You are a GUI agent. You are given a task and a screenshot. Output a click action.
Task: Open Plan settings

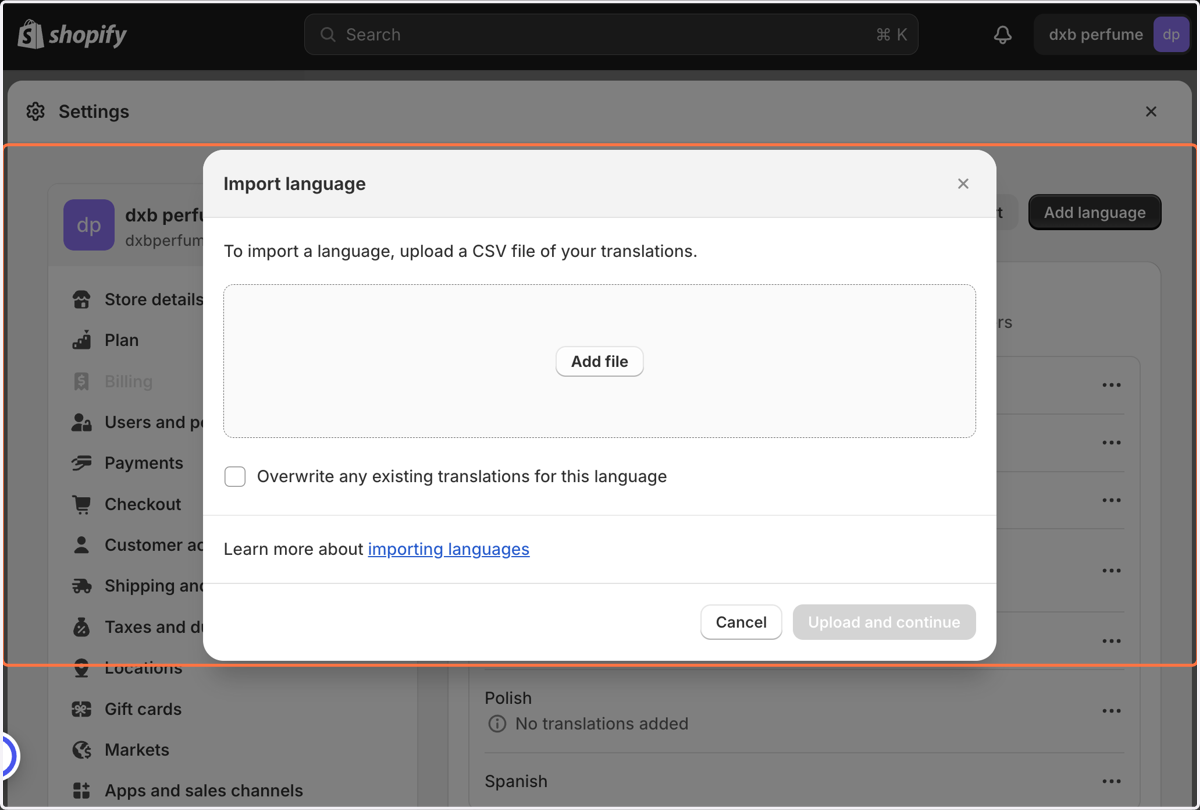pos(121,341)
